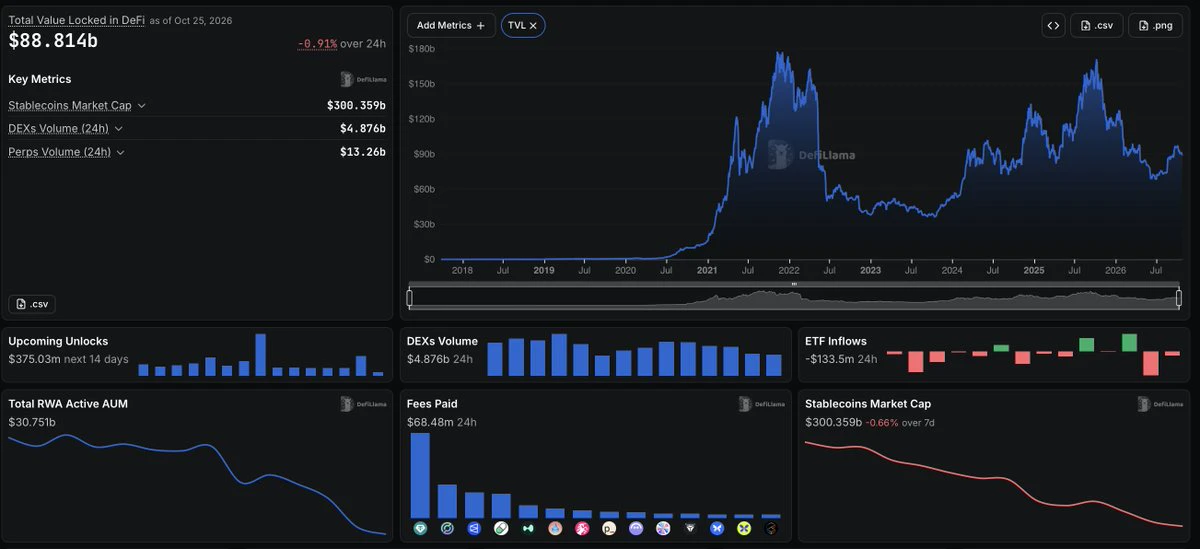Screen dimensions: 1200x549
Task: Click the blue triangle-logo icon under Fees Paid
Action: 474,528
